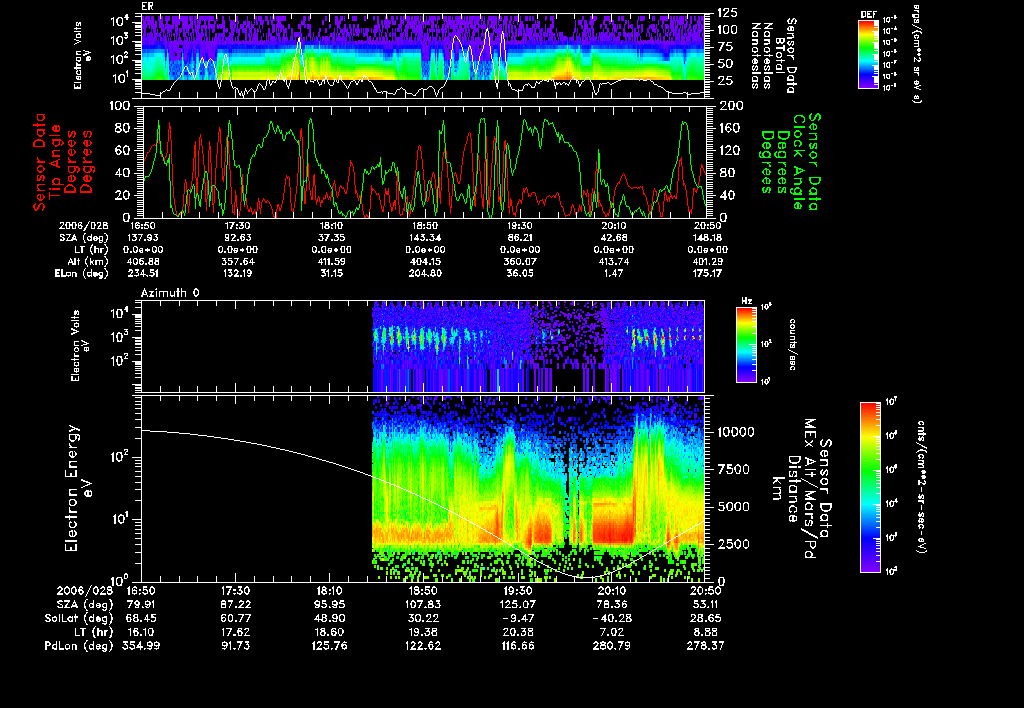Click the ELon value 175.17

pos(707,273)
